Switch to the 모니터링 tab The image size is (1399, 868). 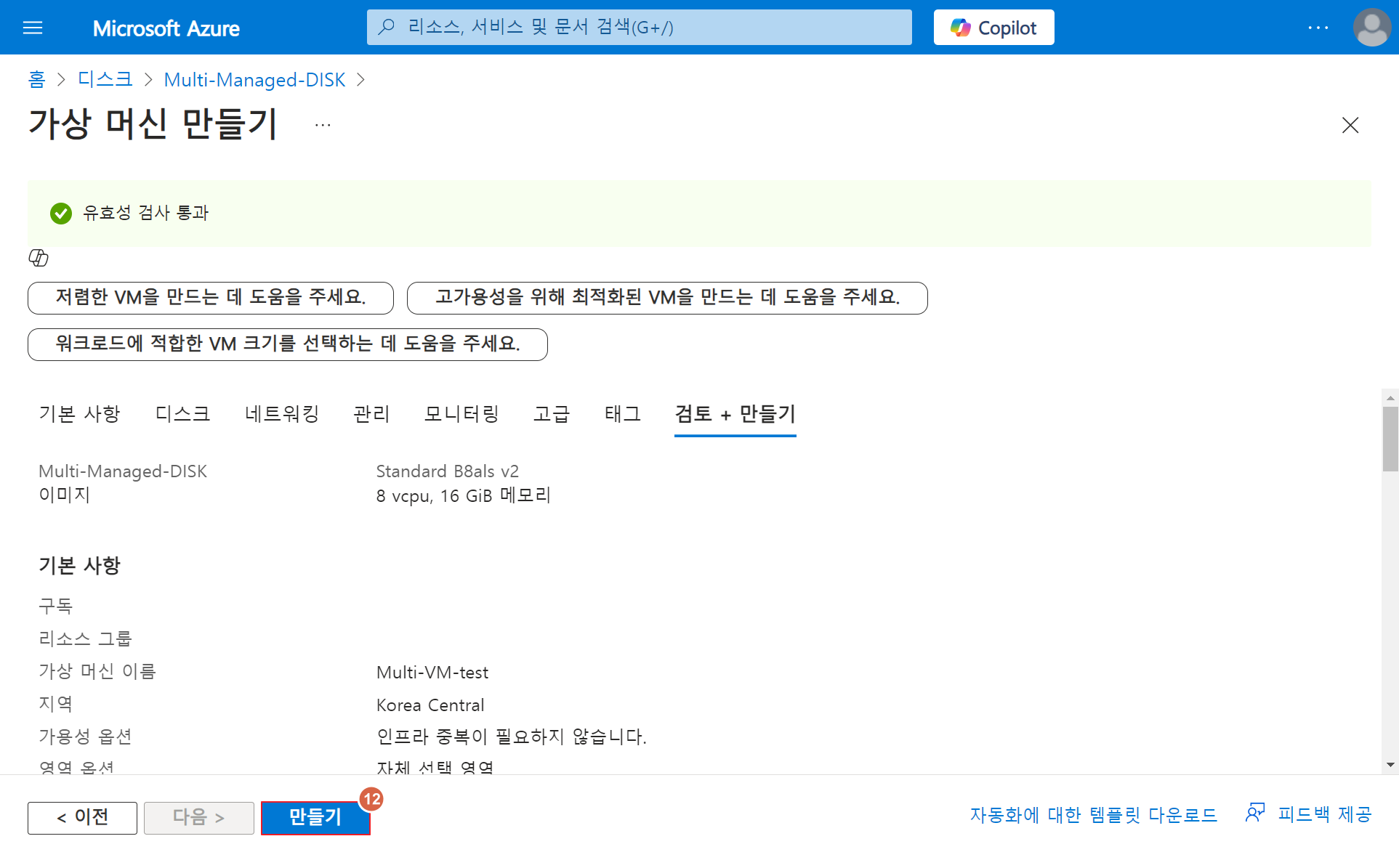point(461,414)
